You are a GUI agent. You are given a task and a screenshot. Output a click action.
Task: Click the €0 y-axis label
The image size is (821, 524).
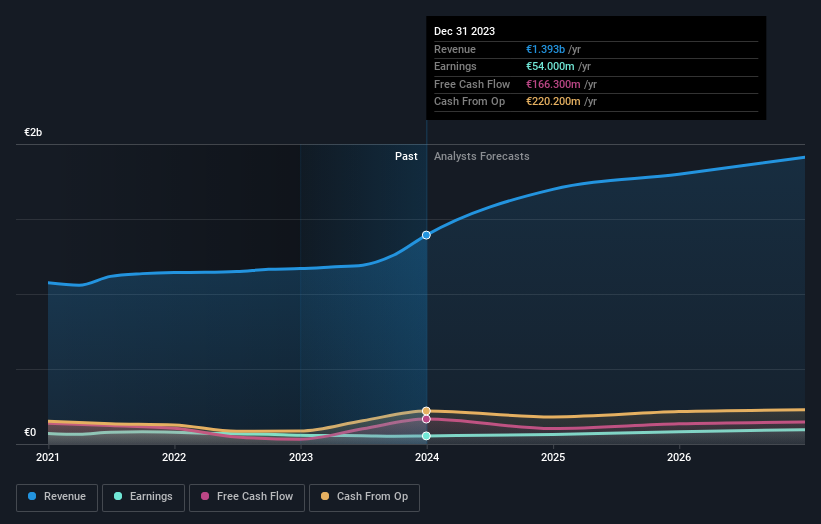(30, 432)
